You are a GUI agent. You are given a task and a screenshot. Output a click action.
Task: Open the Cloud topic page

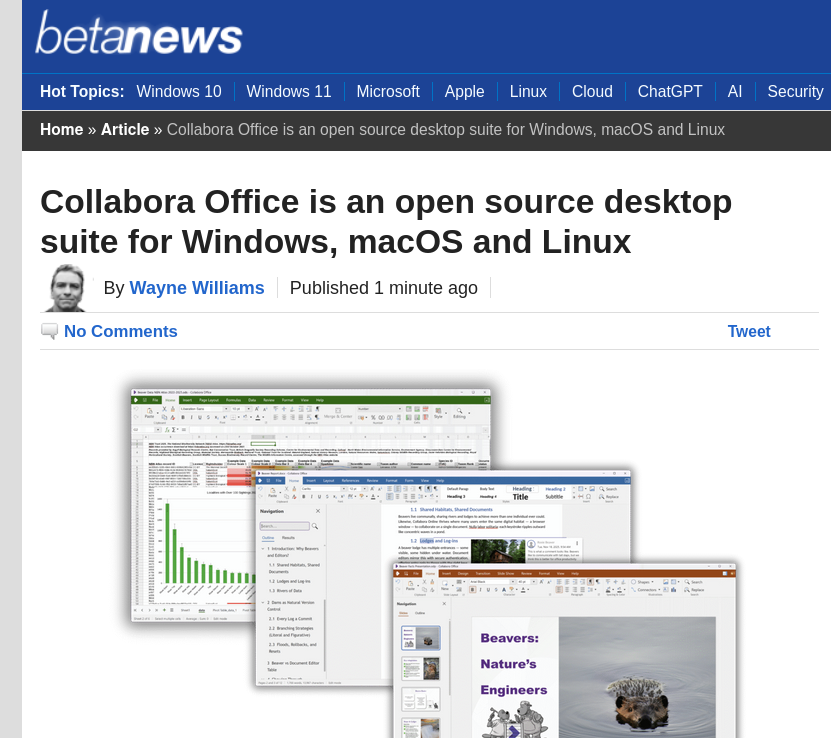(x=592, y=92)
